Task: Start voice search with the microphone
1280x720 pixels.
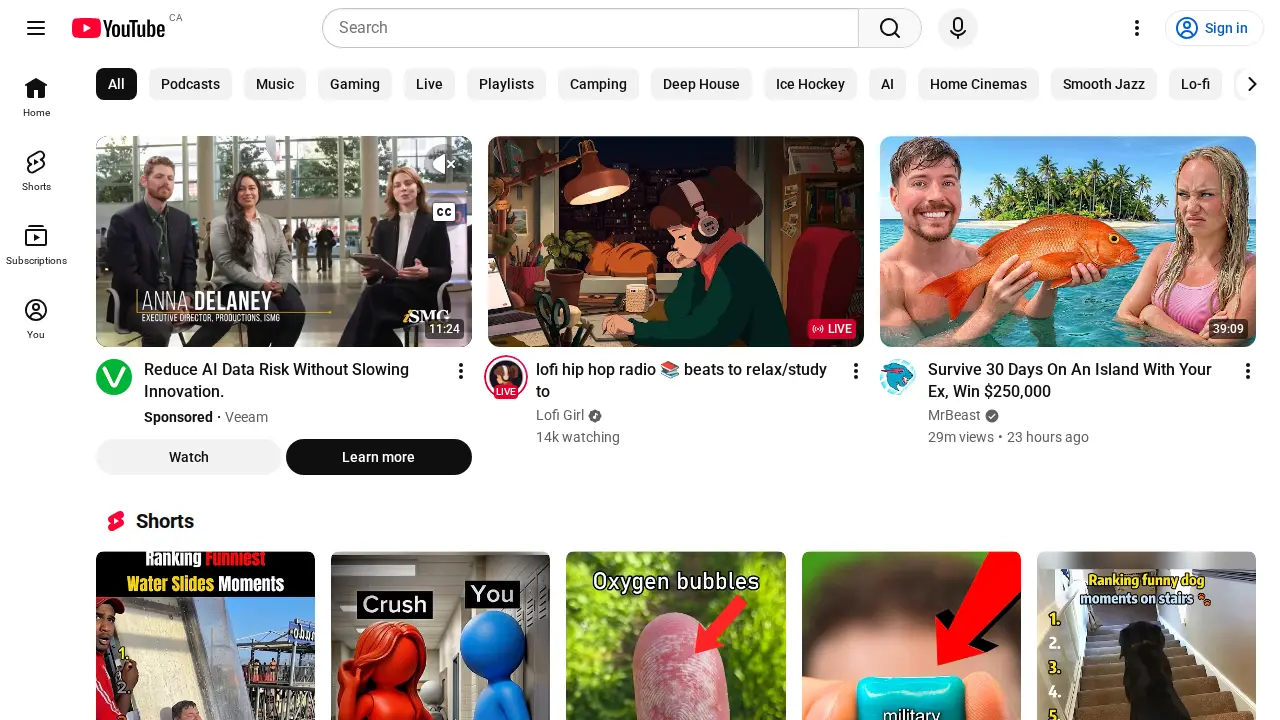Action: (958, 28)
